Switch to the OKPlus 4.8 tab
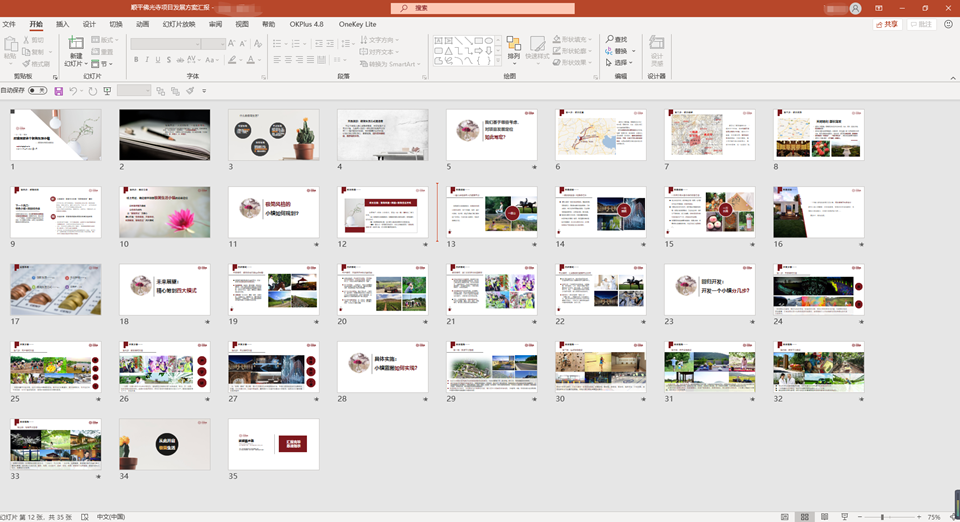 (x=308, y=24)
